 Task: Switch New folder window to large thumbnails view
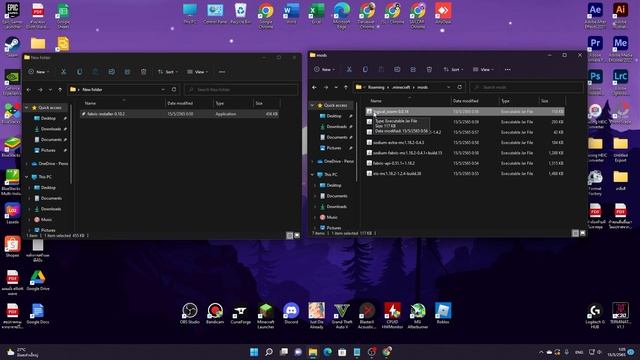point(297,236)
